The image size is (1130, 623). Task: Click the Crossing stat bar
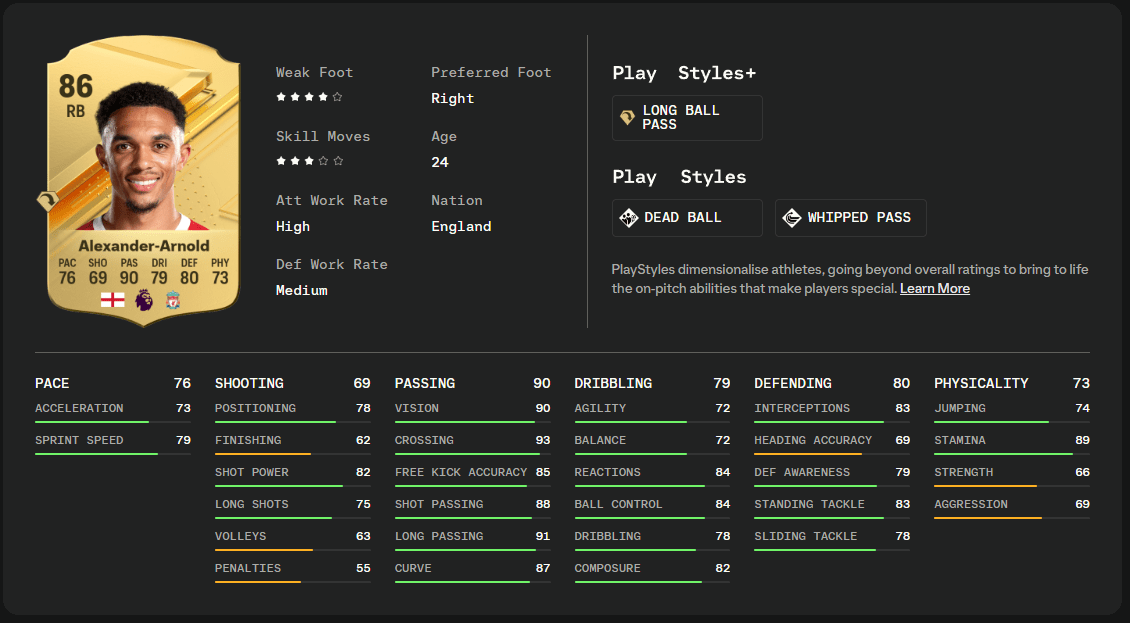tap(472, 454)
